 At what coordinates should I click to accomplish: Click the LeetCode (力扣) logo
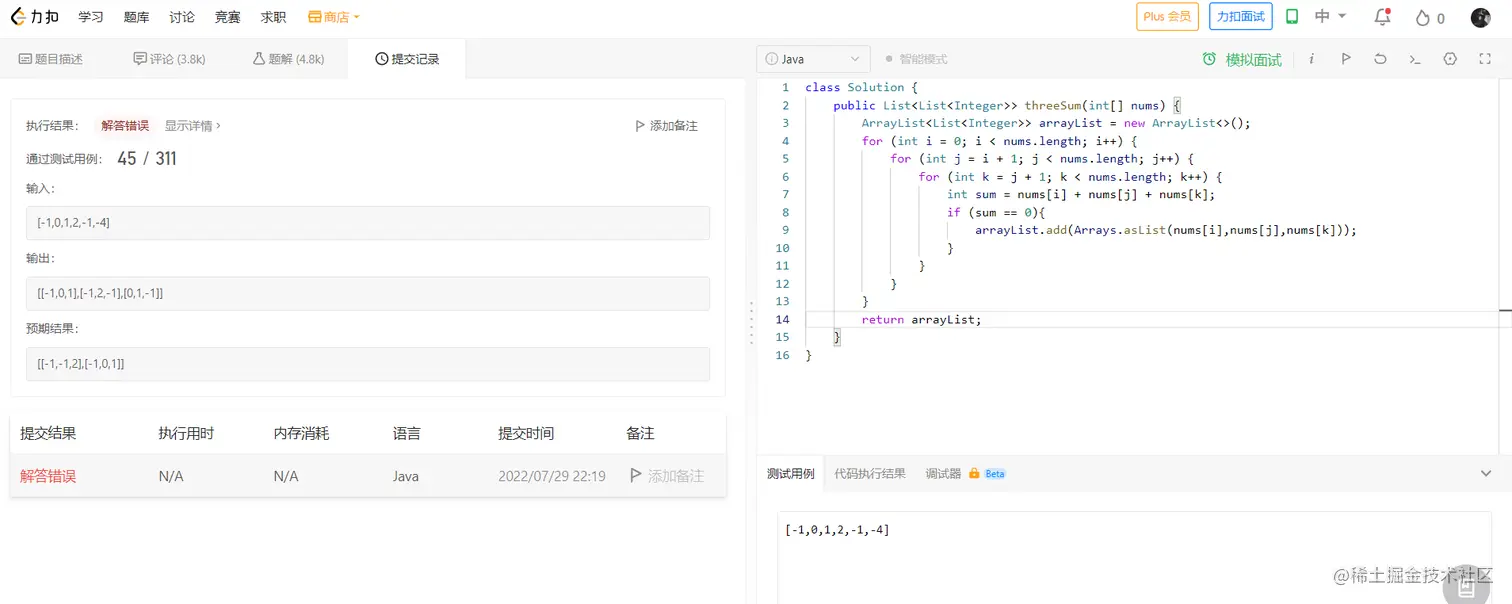33,16
